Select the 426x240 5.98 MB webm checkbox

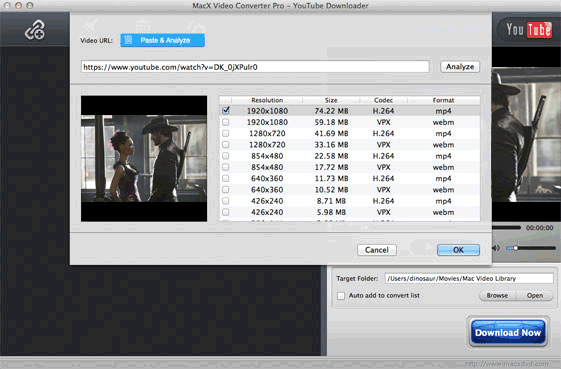tap(226, 212)
